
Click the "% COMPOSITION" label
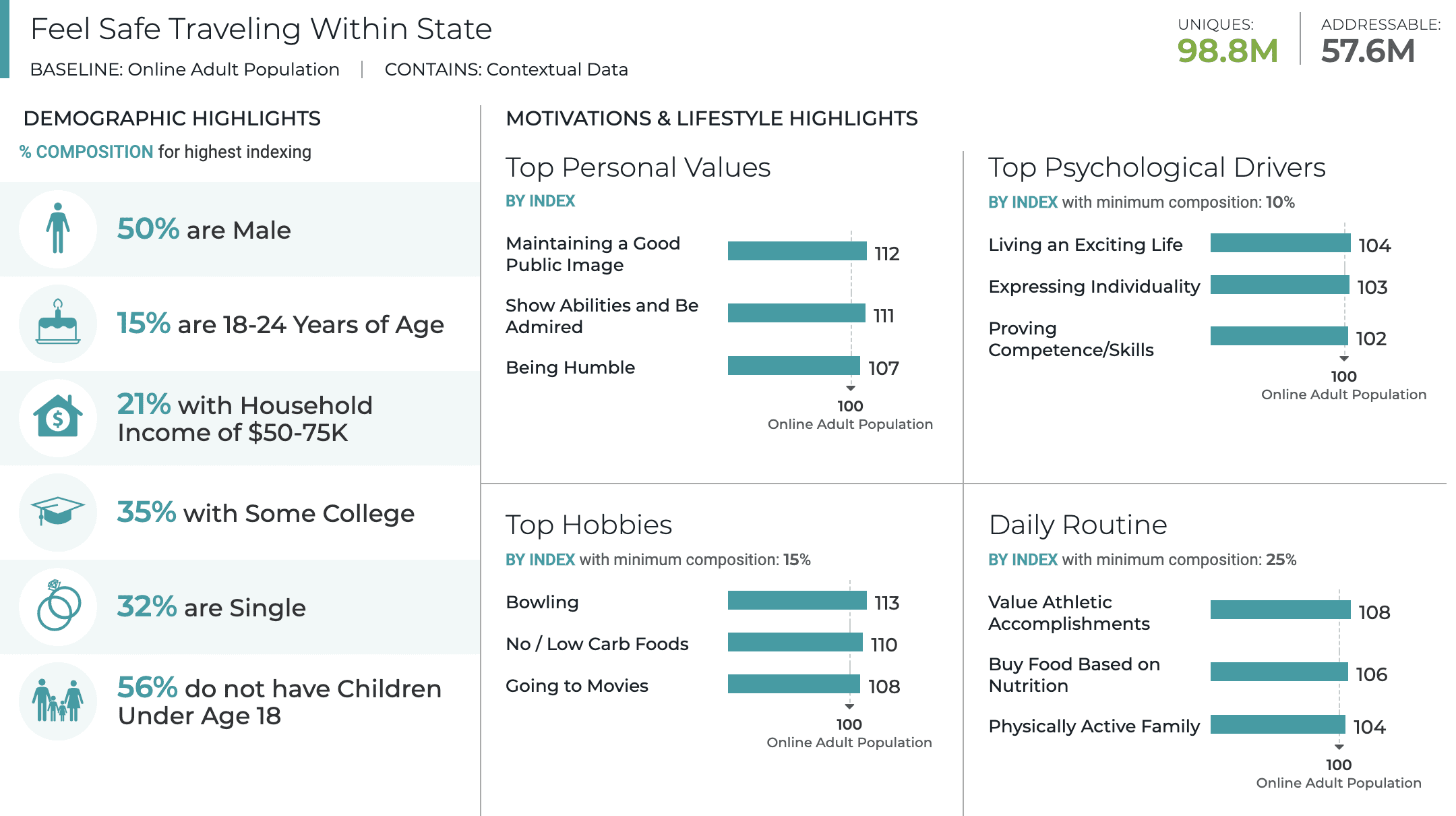point(86,152)
